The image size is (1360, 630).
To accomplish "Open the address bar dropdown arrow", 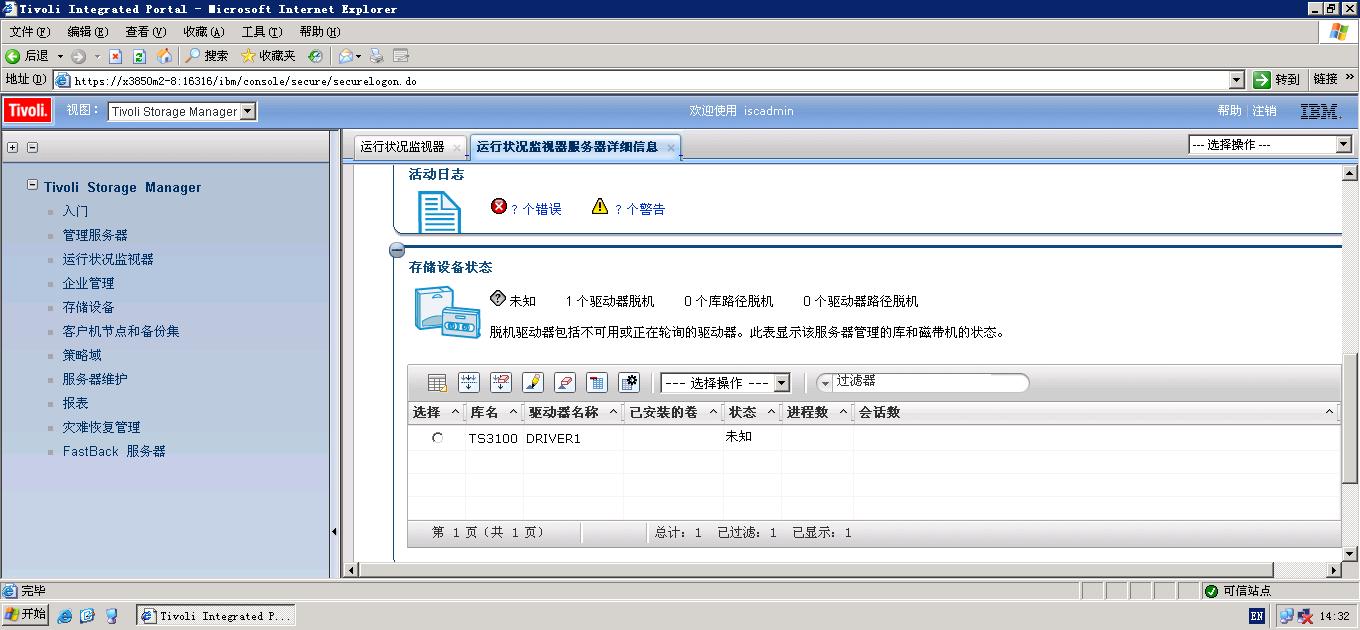I will click(x=1236, y=80).
